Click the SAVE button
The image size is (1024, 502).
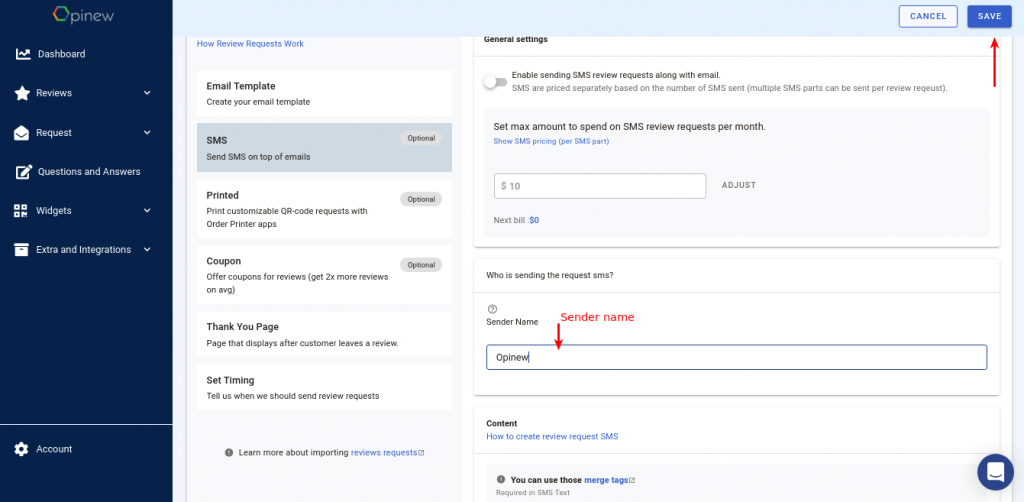coord(989,16)
